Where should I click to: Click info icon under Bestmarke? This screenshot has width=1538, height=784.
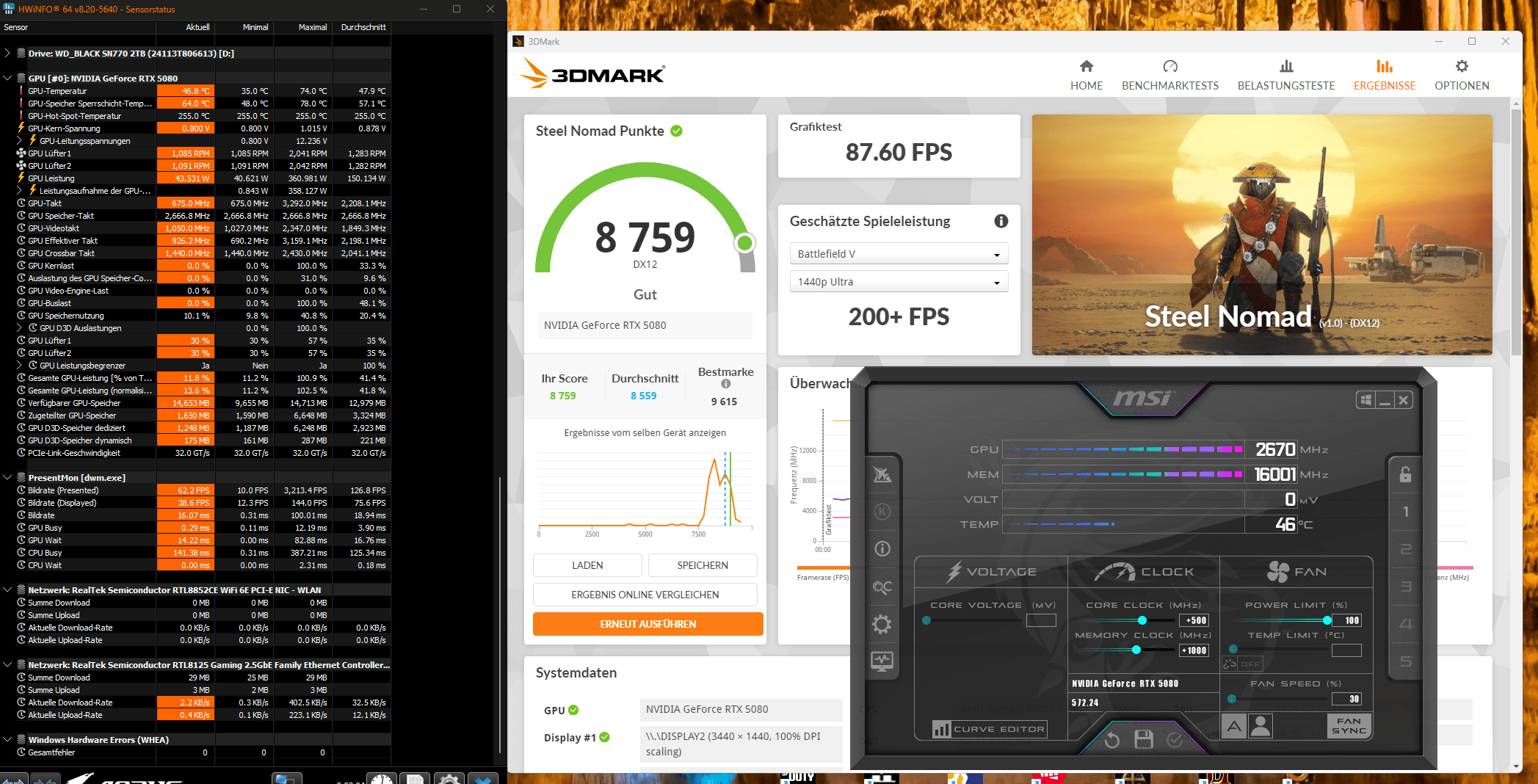[725, 384]
